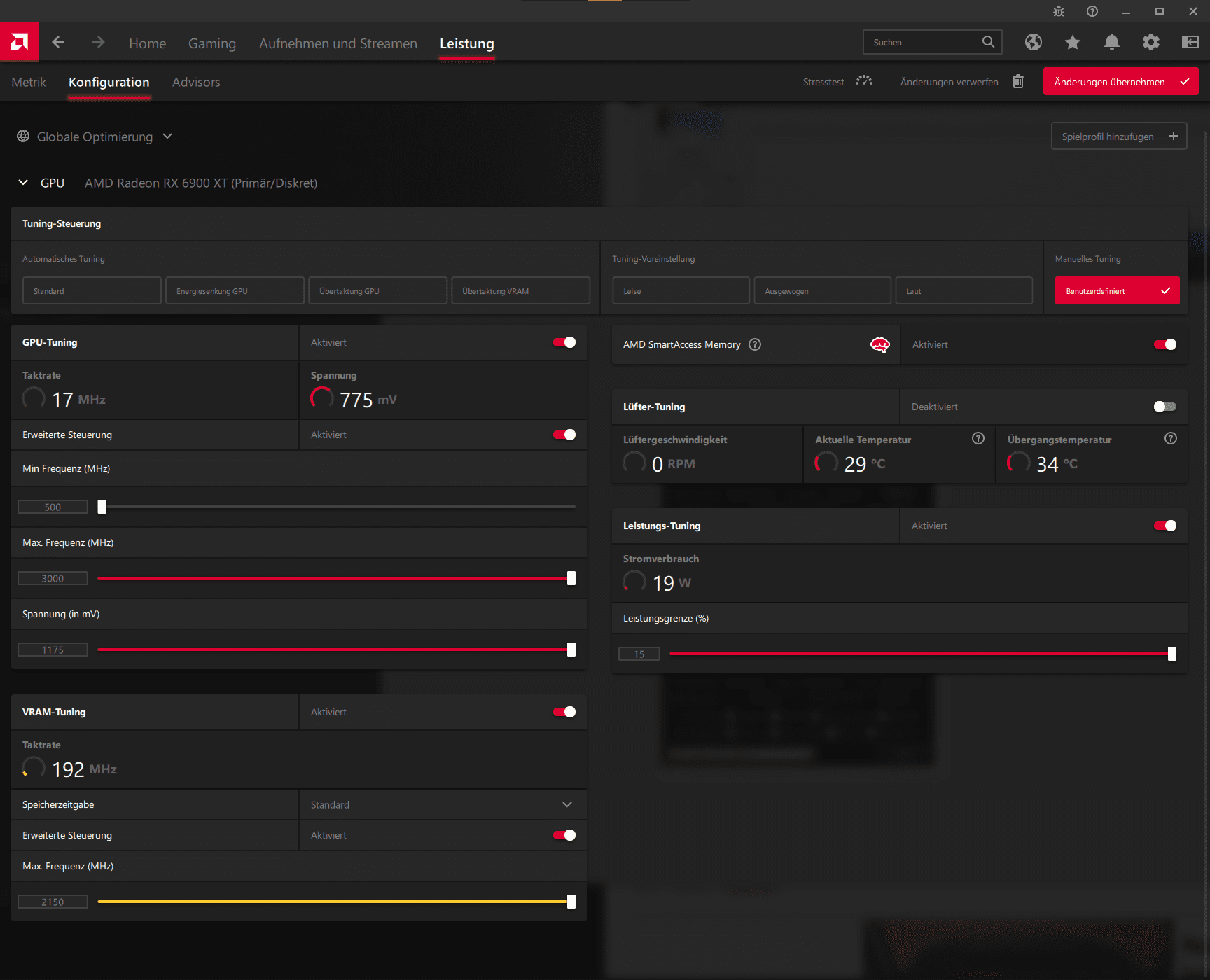
Task: Switch to the Advisors sub-tab
Action: [x=196, y=82]
